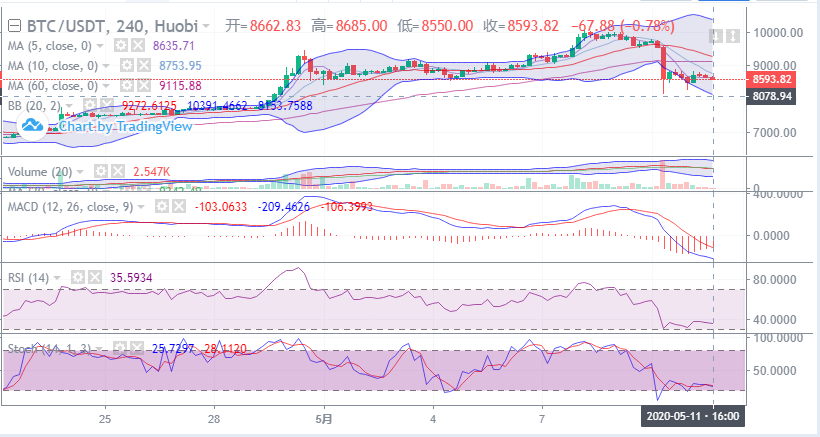Open RSI (14) settings gear
This screenshot has width=820, height=437.
coord(76,276)
